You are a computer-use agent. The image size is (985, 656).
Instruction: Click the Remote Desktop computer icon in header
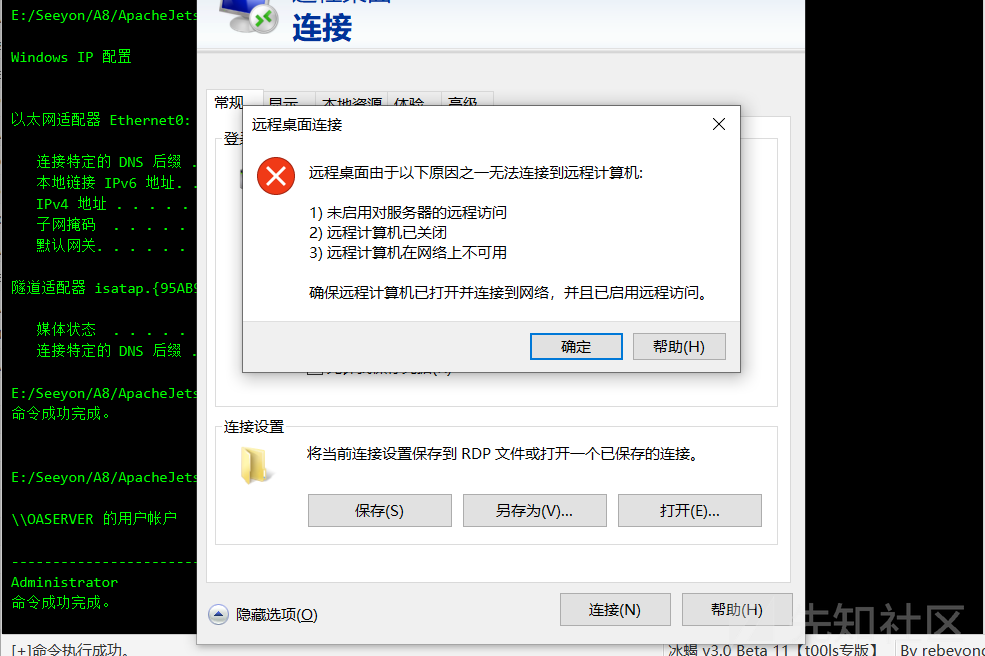click(248, 16)
